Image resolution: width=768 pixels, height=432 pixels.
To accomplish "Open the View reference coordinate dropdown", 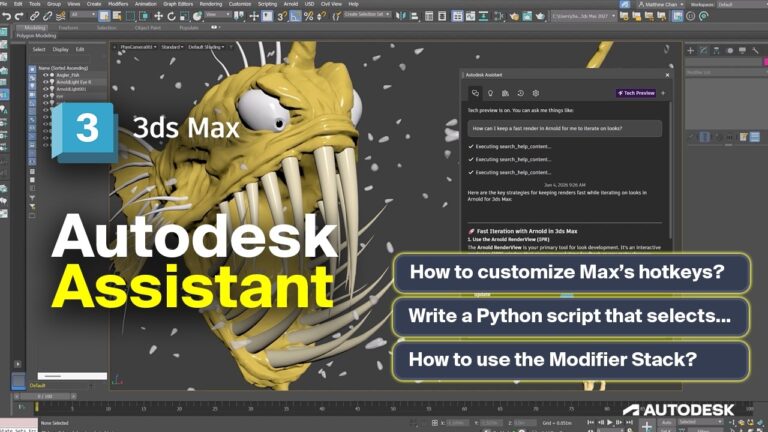I will click(x=218, y=15).
